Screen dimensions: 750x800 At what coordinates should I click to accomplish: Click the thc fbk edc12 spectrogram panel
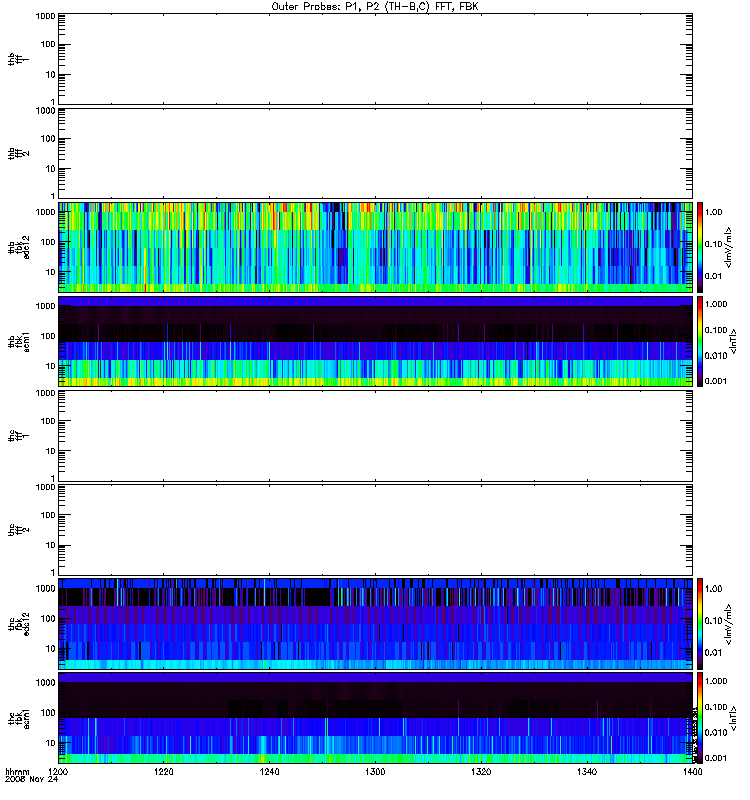coord(375,624)
